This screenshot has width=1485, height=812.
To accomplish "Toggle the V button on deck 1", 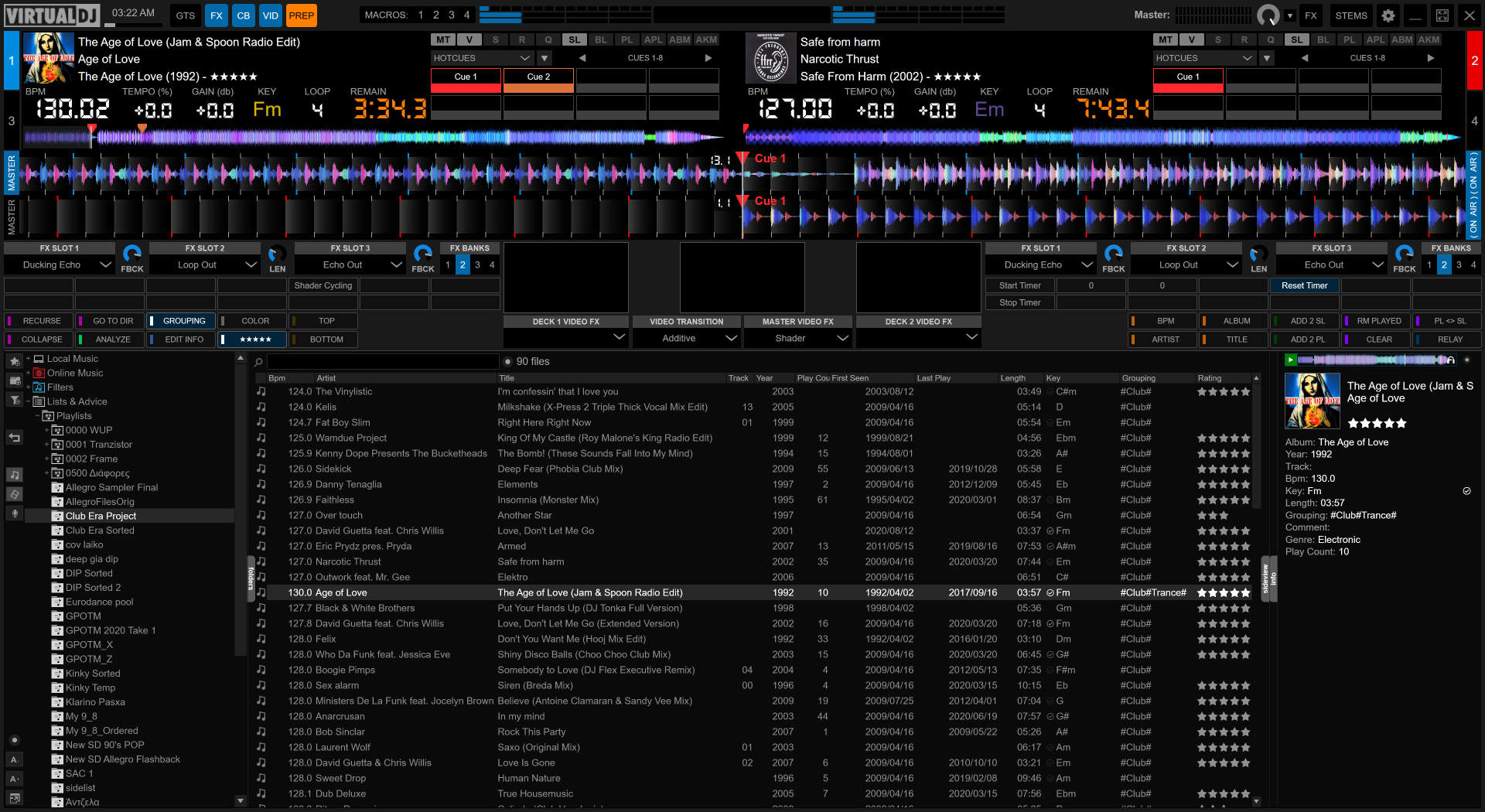I will click(x=469, y=39).
